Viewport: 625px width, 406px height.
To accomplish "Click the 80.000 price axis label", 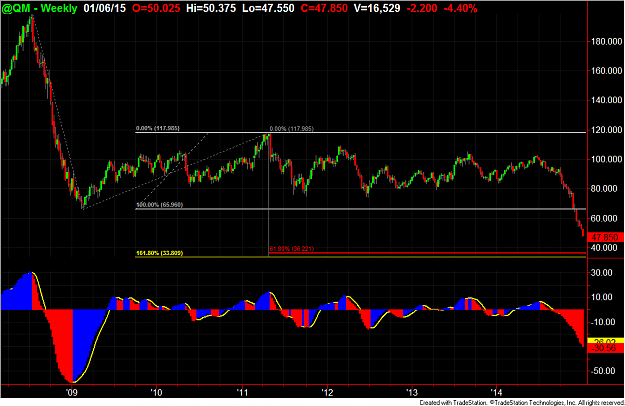I will tap(606, 189).
